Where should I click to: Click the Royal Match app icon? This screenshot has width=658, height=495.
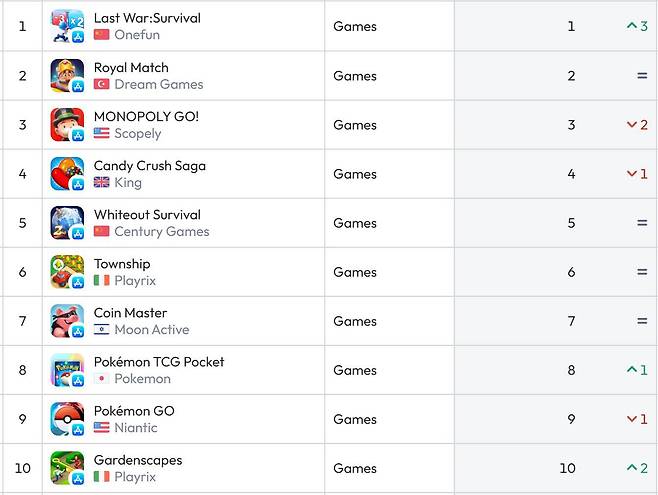pyautogui.click(x=67, y=76)
